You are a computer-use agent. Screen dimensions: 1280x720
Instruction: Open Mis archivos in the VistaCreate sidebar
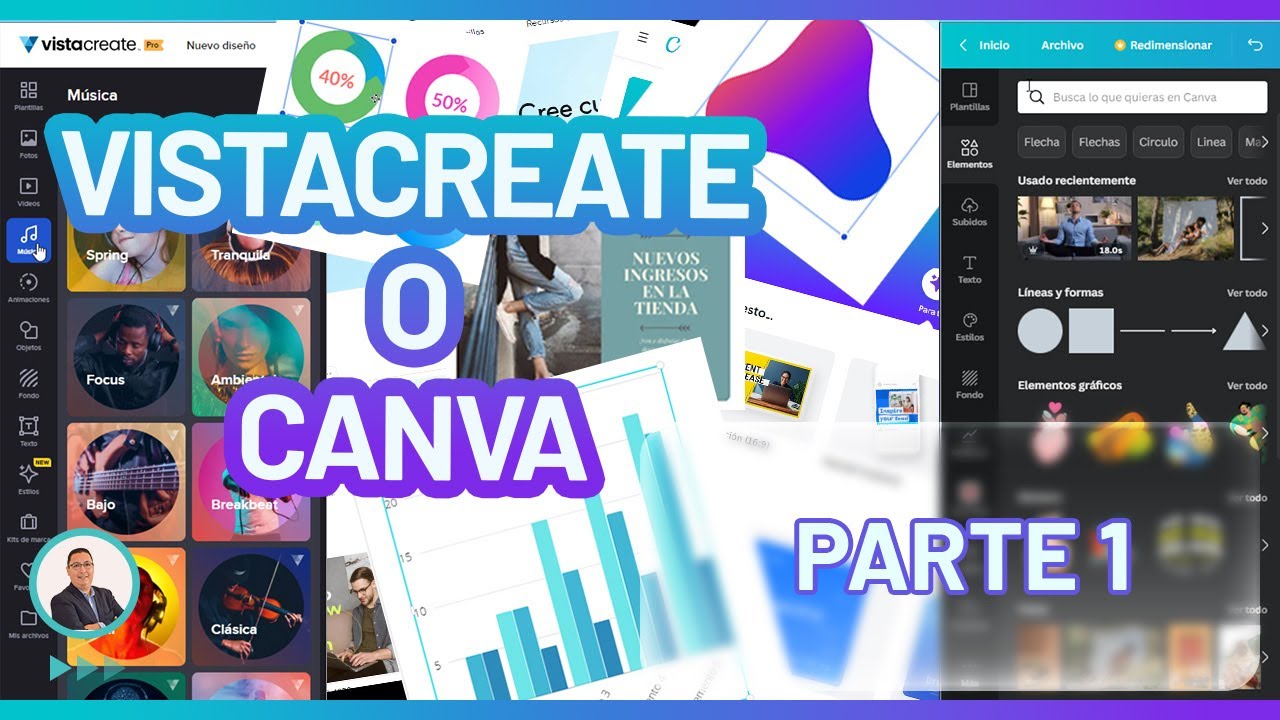pos(28,623)
